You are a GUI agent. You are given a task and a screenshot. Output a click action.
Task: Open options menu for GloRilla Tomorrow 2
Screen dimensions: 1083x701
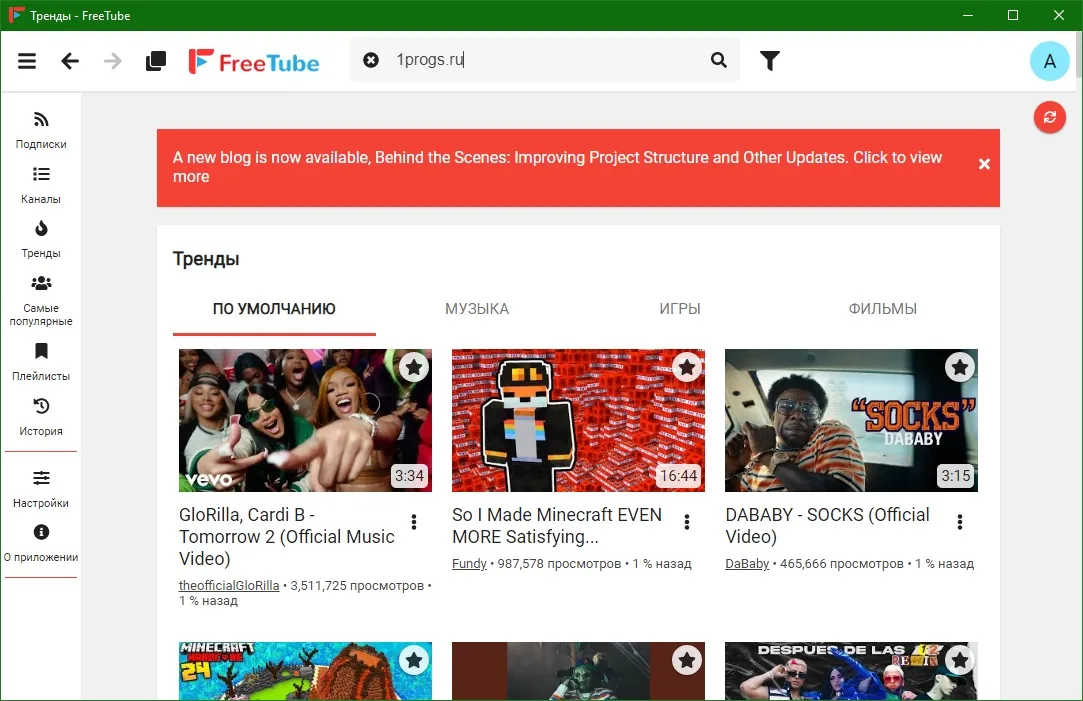point(414,522)
